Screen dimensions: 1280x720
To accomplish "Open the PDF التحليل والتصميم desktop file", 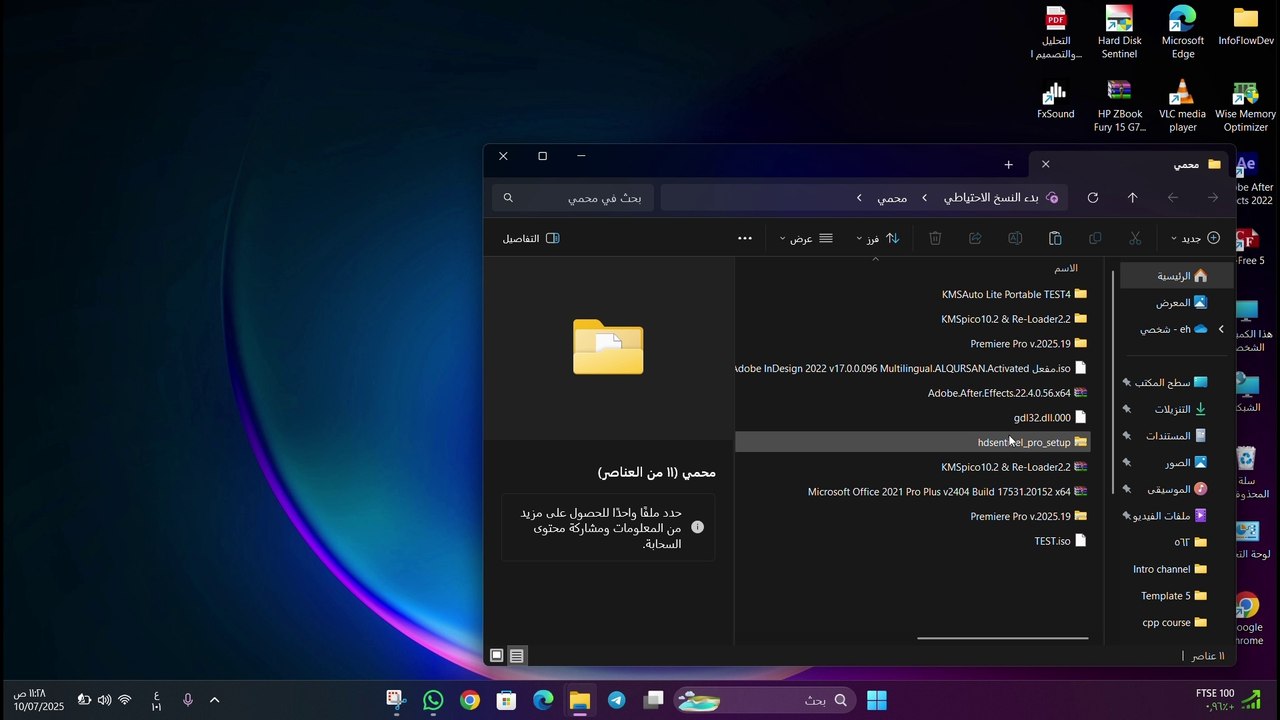I will click(1055, 33).
